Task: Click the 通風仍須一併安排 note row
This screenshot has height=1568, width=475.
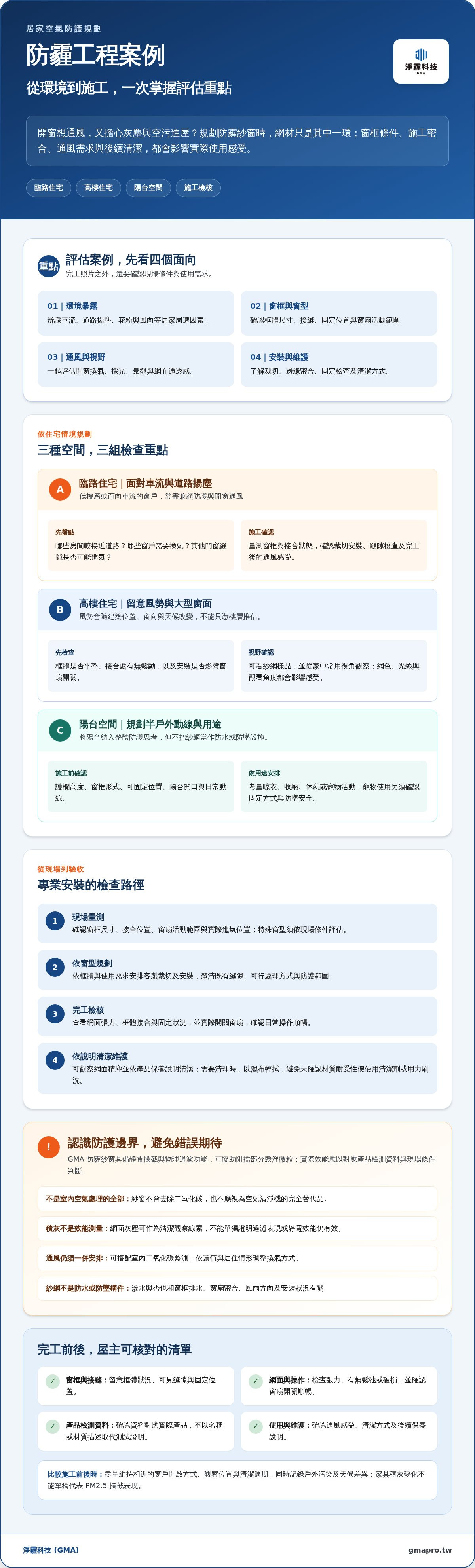Action: pos(237,1258)
